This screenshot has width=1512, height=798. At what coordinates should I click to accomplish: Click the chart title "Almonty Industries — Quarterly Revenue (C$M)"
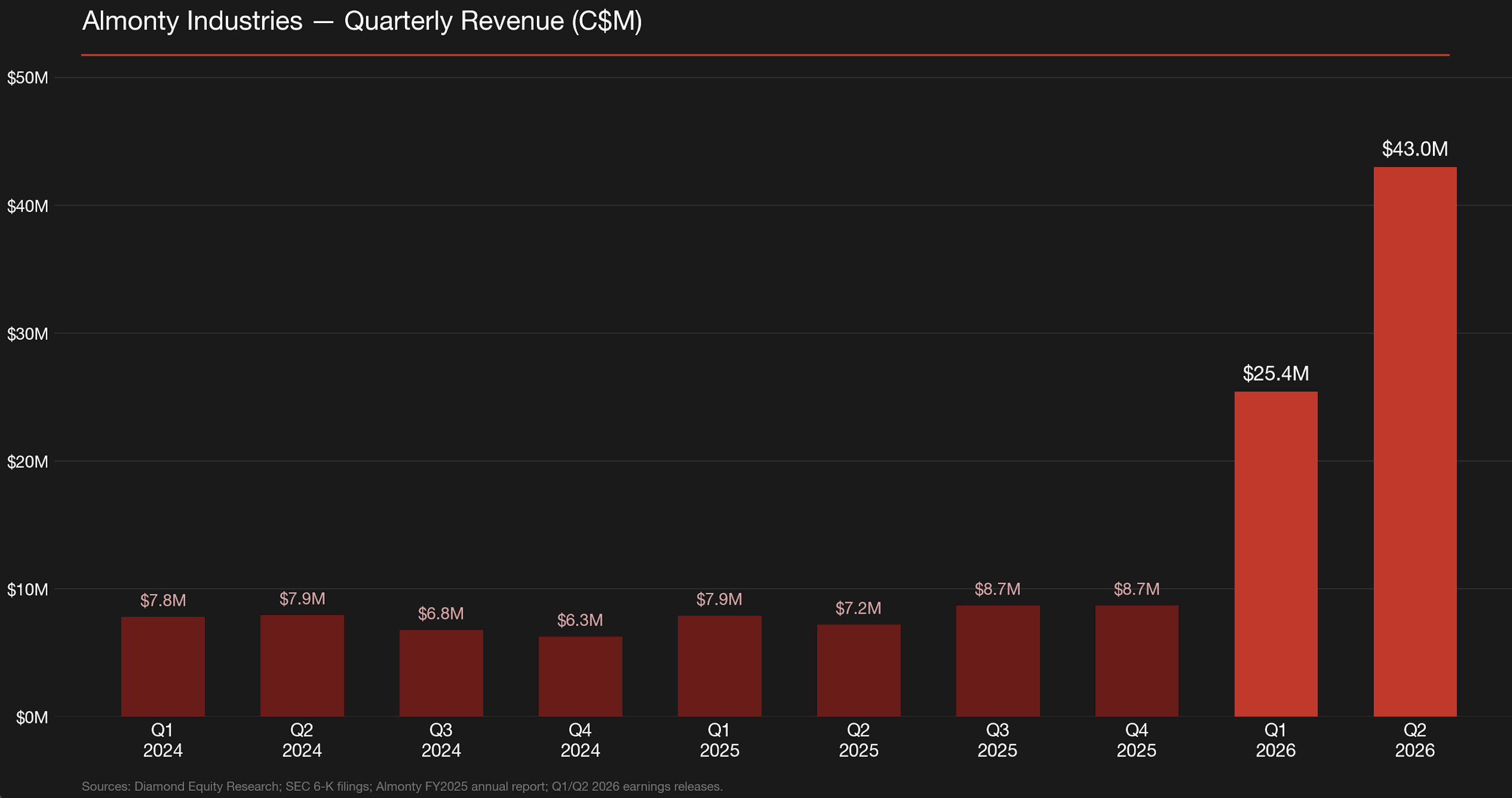click(362, 21)
